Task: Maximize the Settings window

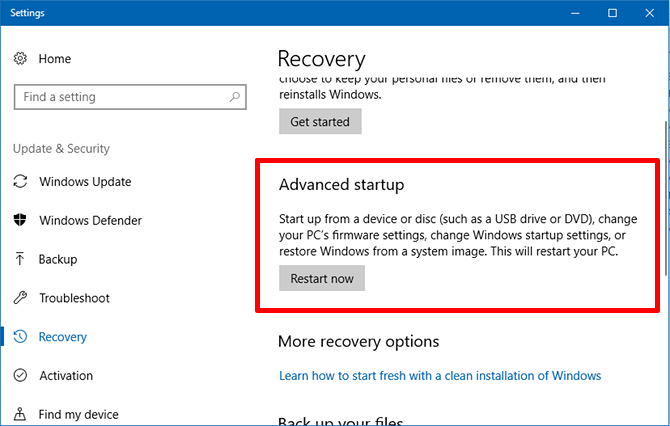Action: pos(612,13)
